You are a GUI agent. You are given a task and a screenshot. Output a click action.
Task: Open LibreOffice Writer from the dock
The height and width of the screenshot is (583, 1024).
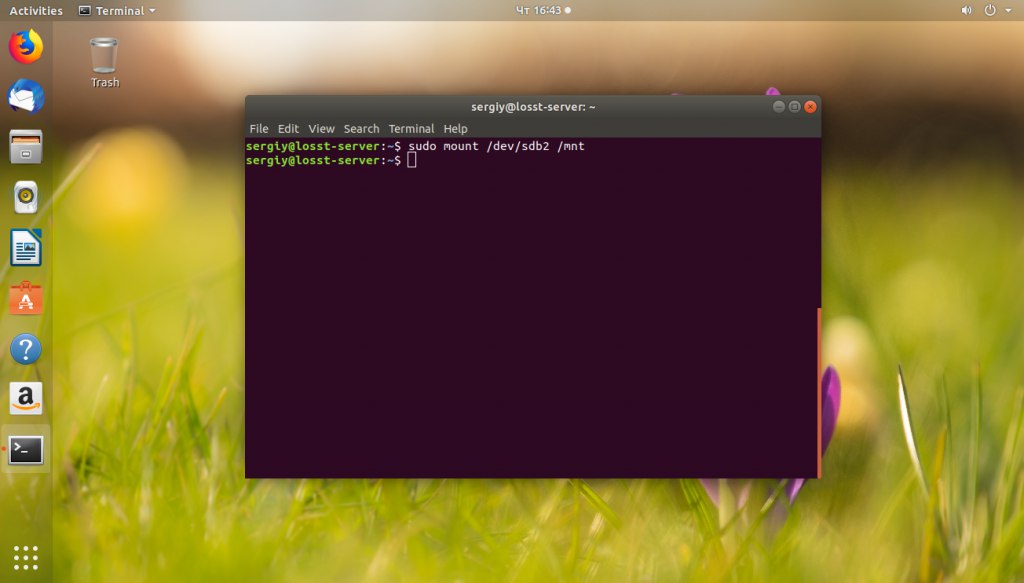pyautogui.click(x=25, y=247)
